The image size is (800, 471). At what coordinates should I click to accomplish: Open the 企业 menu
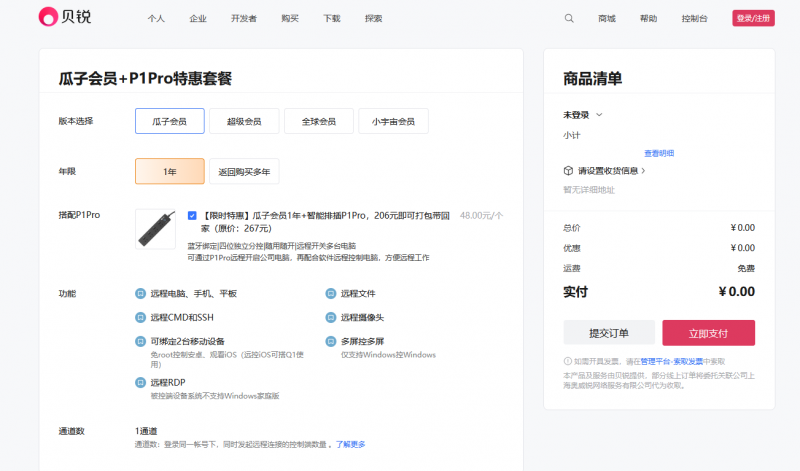198,18
